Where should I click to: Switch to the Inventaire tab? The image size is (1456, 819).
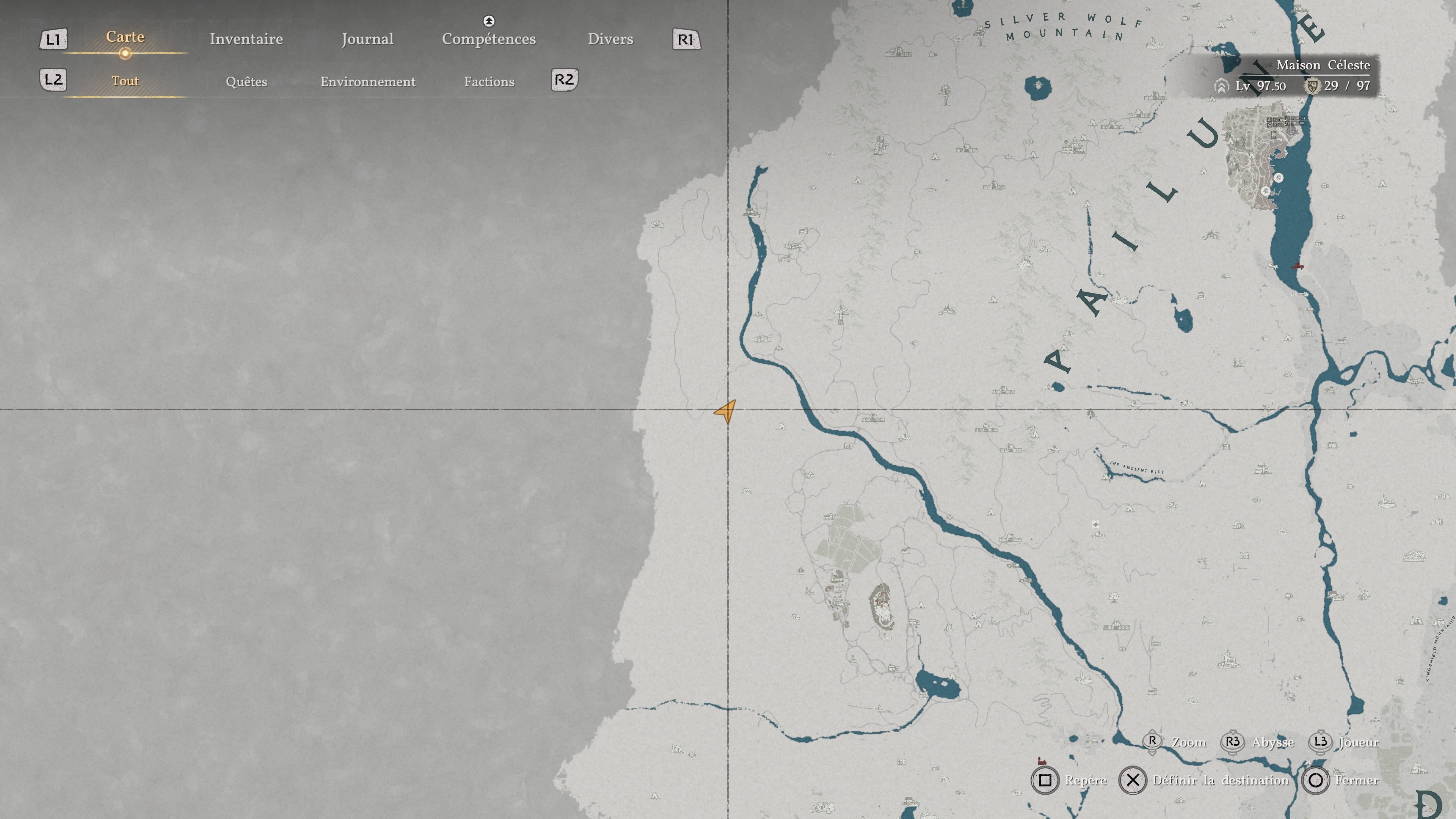246,39
